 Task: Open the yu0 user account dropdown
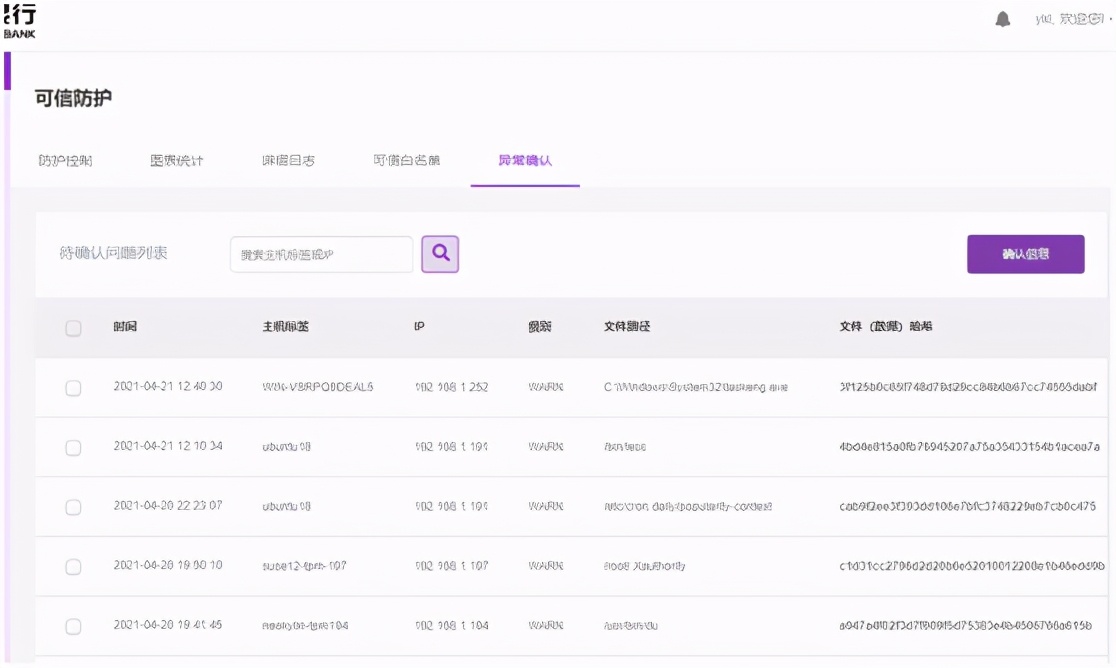[1070, 17]
